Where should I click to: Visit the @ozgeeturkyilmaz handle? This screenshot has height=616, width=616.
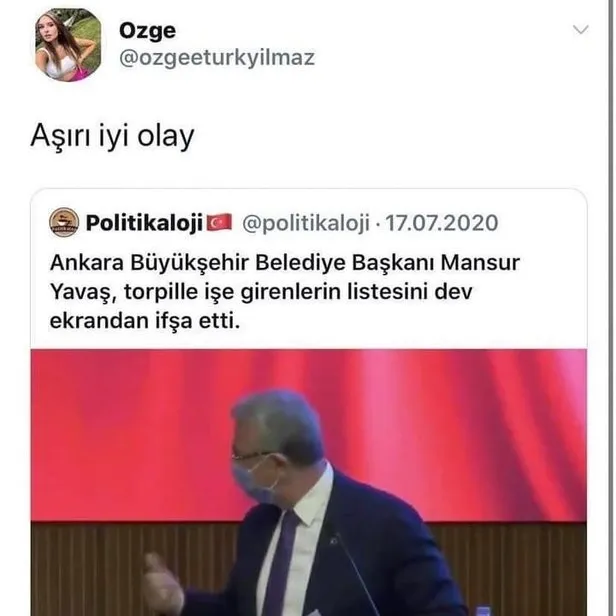point(217,58)
